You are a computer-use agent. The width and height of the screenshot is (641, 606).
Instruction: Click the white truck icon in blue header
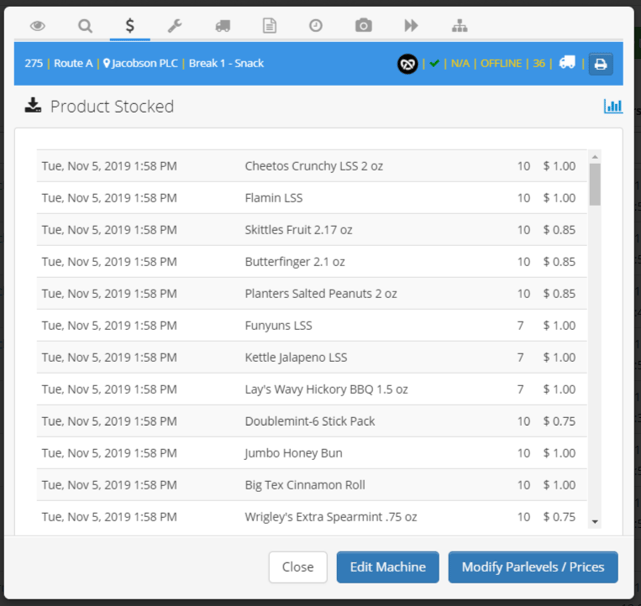pyautogui.click(x=567, y=63)
